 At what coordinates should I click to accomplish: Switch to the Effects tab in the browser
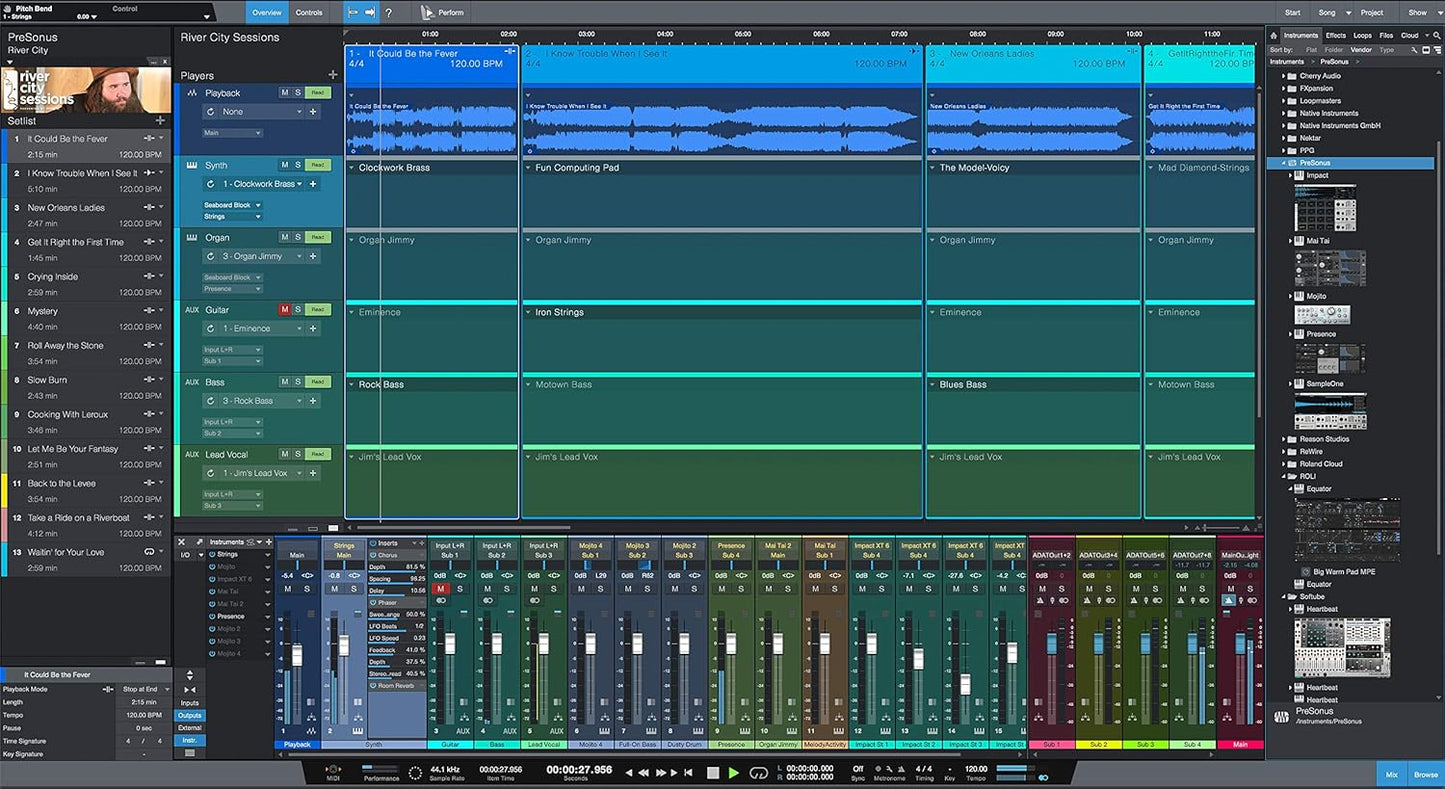(1336, 34)
